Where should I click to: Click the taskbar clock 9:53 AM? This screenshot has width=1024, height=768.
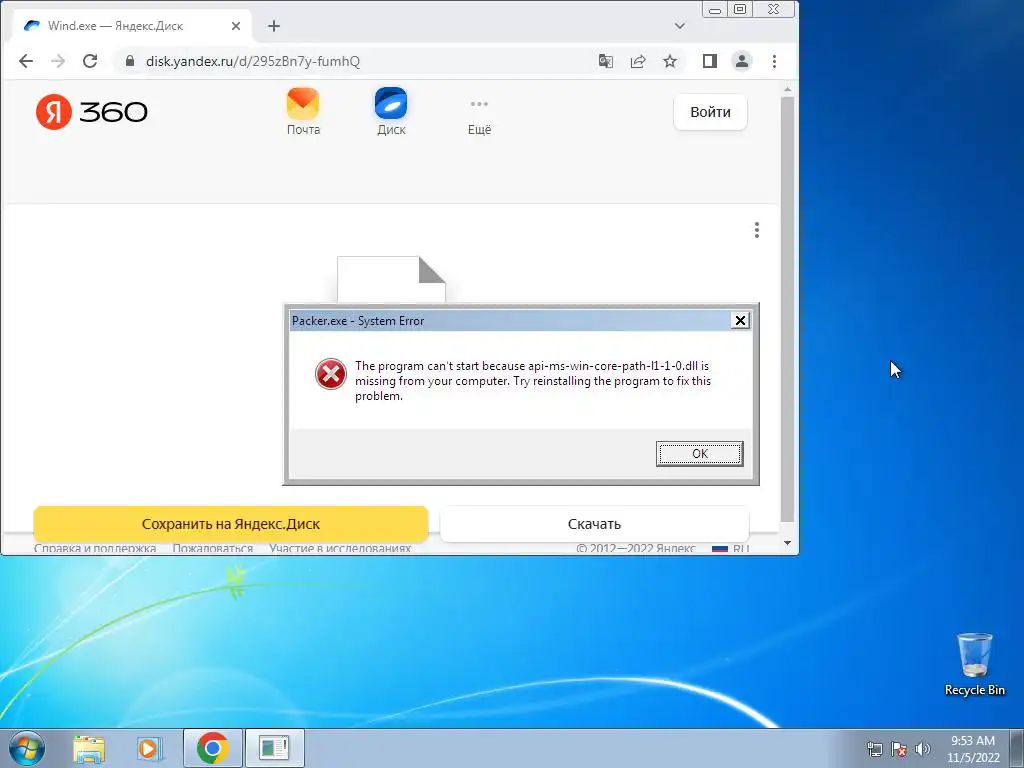coord(973,749)
